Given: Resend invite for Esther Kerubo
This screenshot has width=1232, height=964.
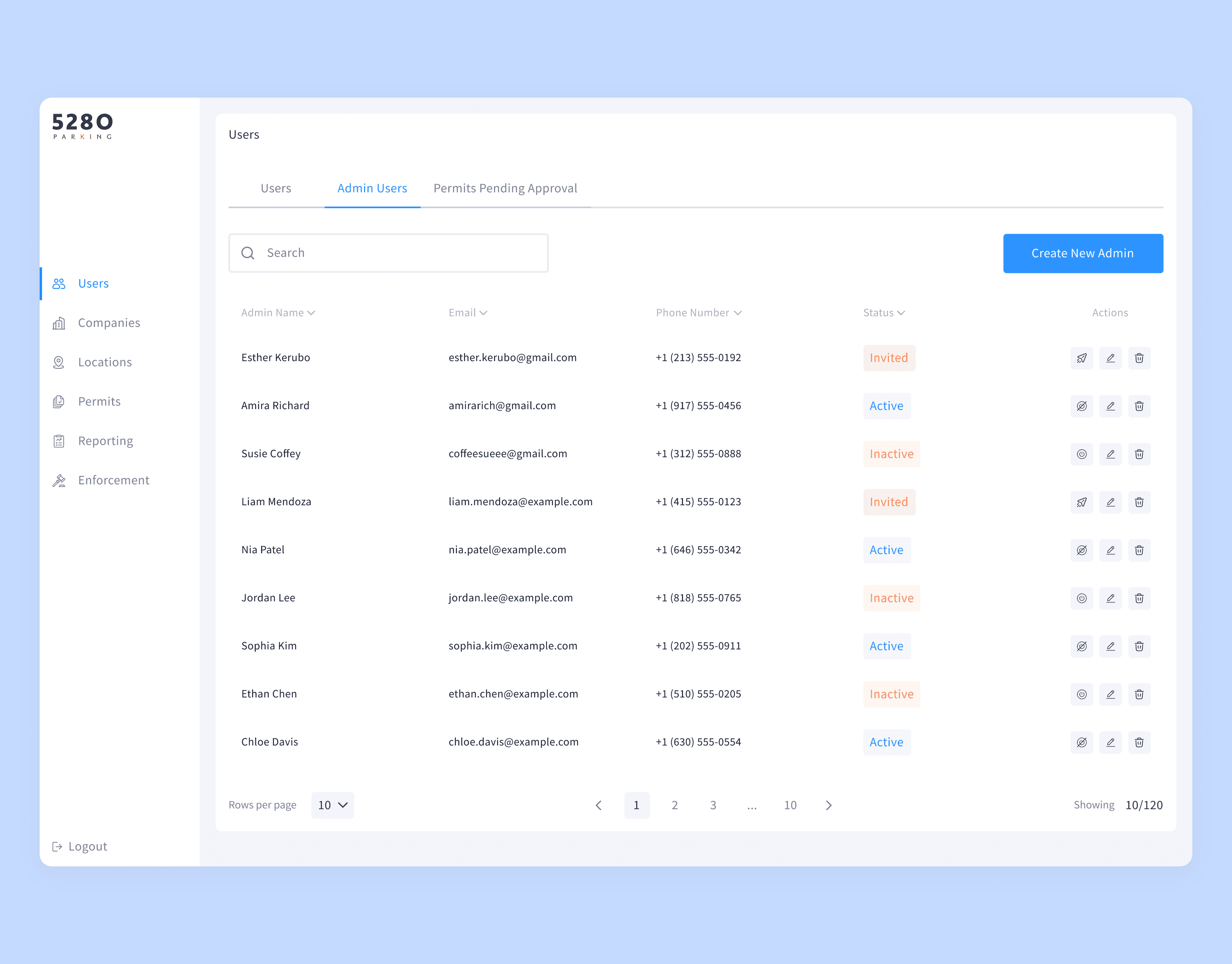Looking at the screenshot, I should click(x=1081, y=358).
